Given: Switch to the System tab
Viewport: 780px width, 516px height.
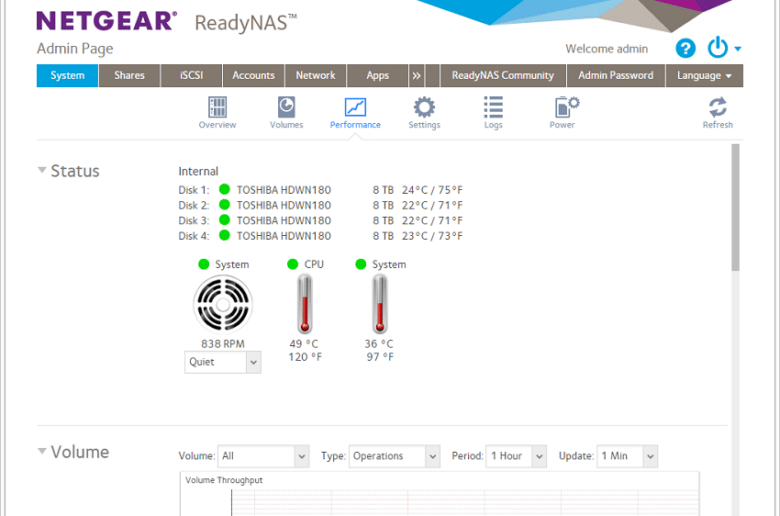Looking at the screenshot, I should (x=67, y=76).
